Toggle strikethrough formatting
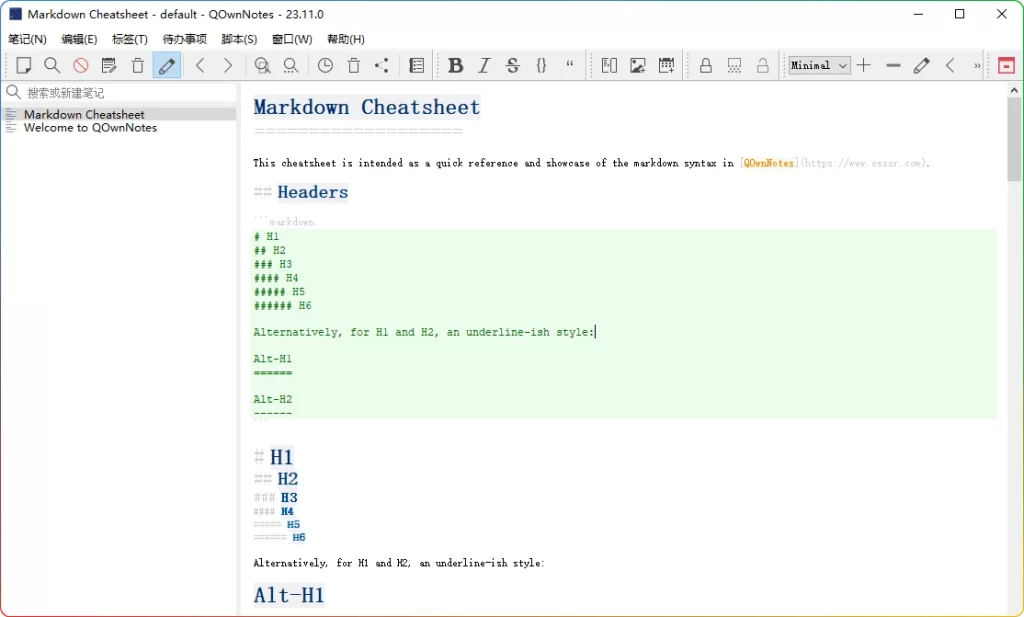 (x=513, y=66)
